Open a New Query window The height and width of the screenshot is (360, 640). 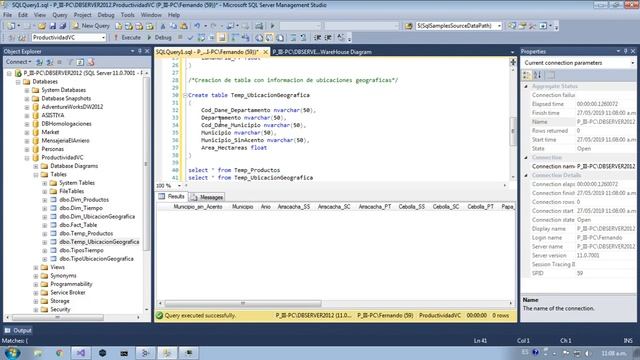point(91,26)
